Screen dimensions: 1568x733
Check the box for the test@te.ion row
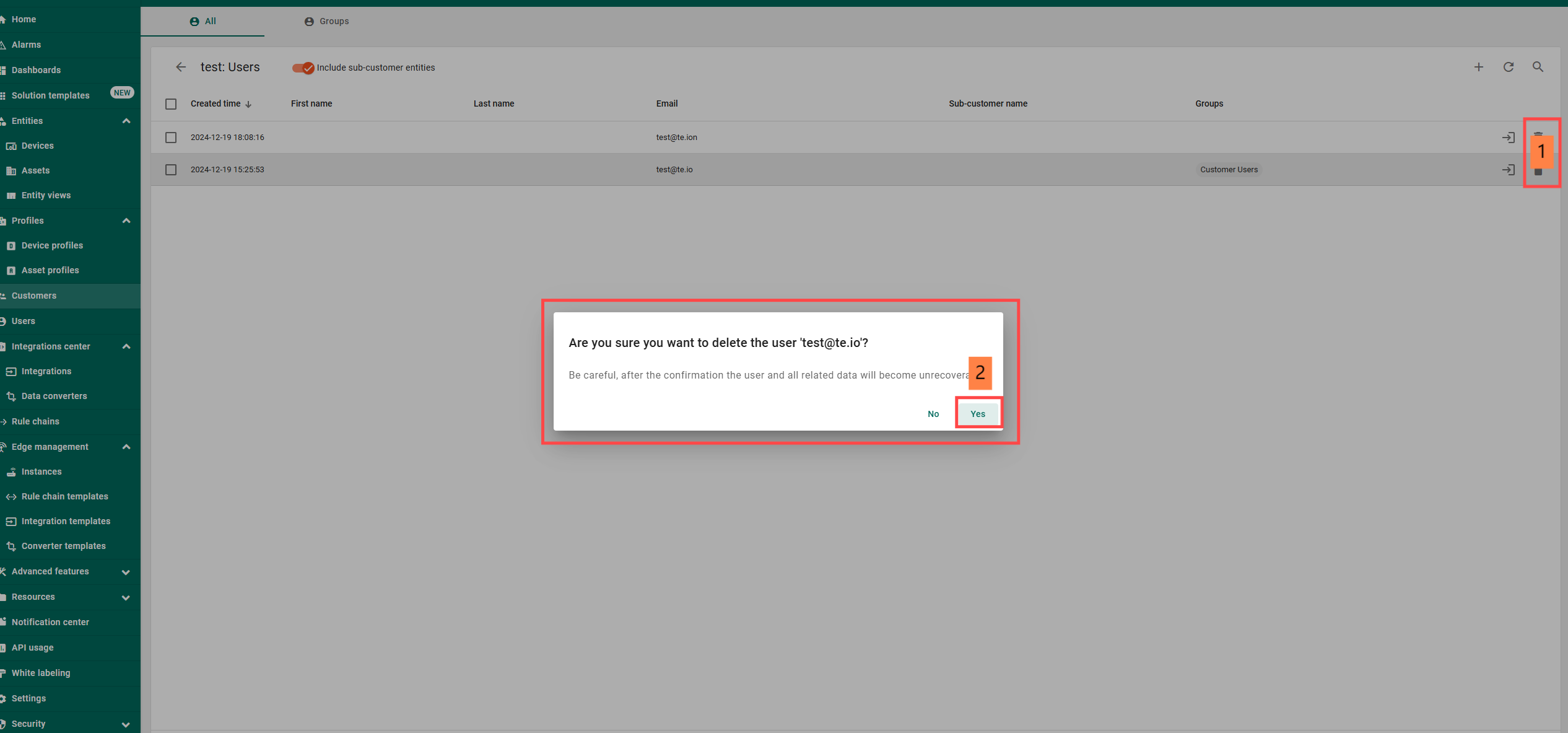click(x=171, y=138)
